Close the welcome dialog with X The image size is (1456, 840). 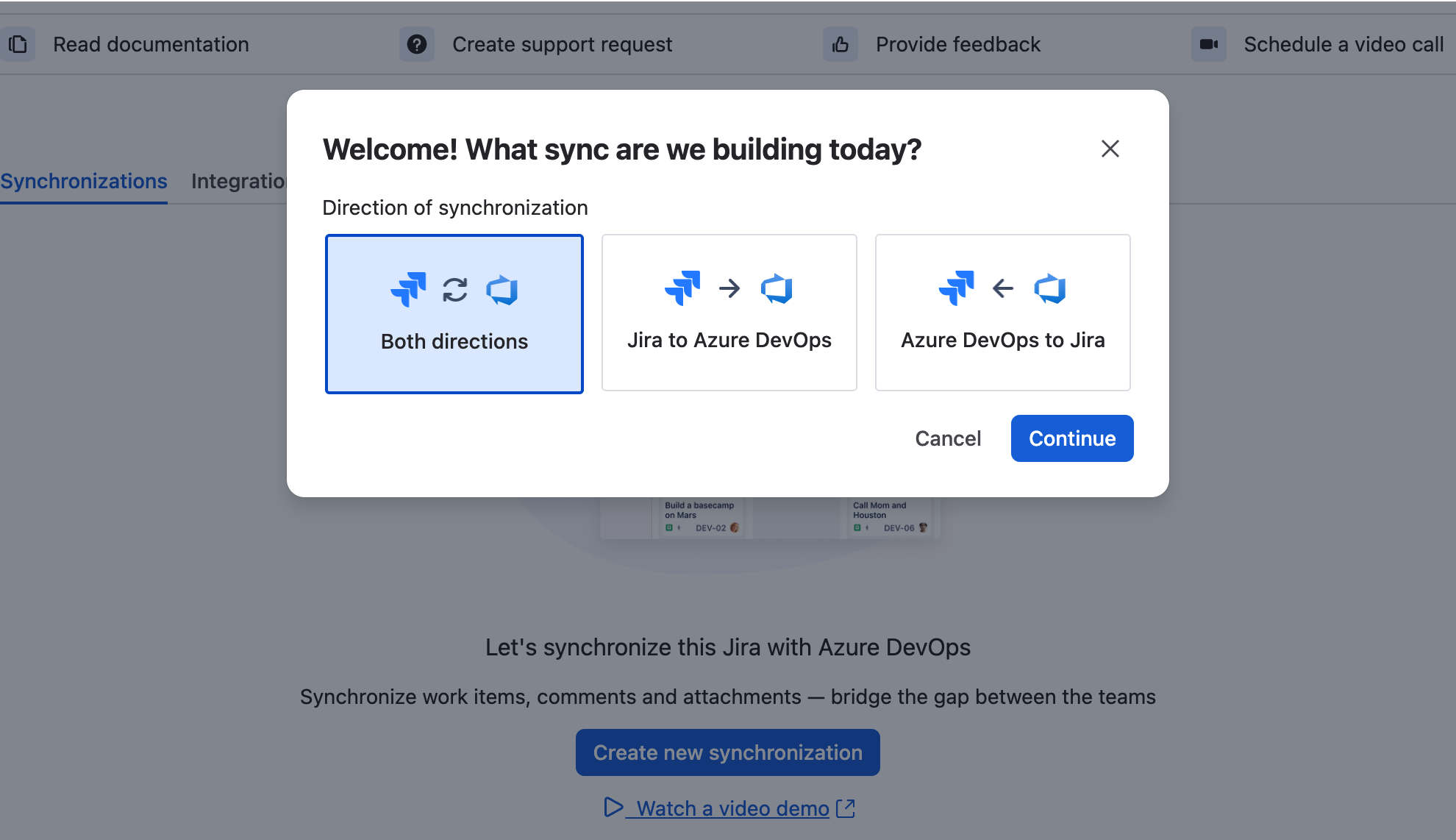[x=1110, y=149]
